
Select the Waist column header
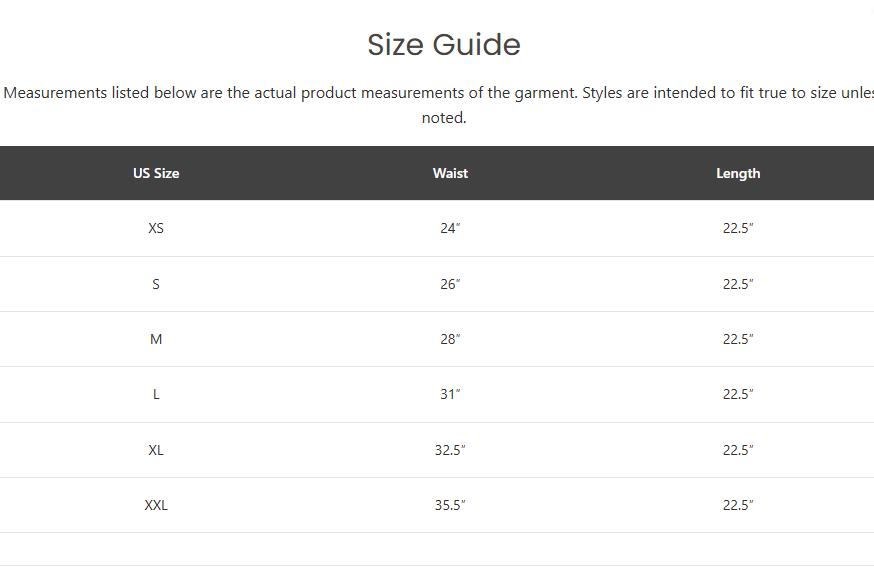click(x=450, y=173)
